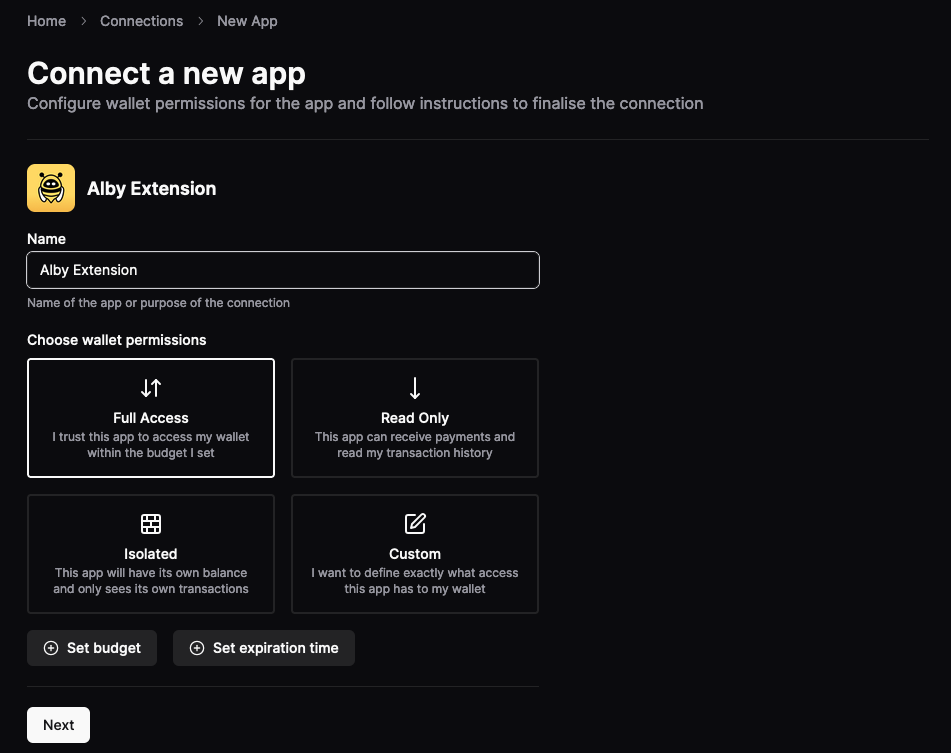This screenshot has width=951, height=753.
Task: Click the New App breadcrumb entry
Action: (x=247, y=20)
